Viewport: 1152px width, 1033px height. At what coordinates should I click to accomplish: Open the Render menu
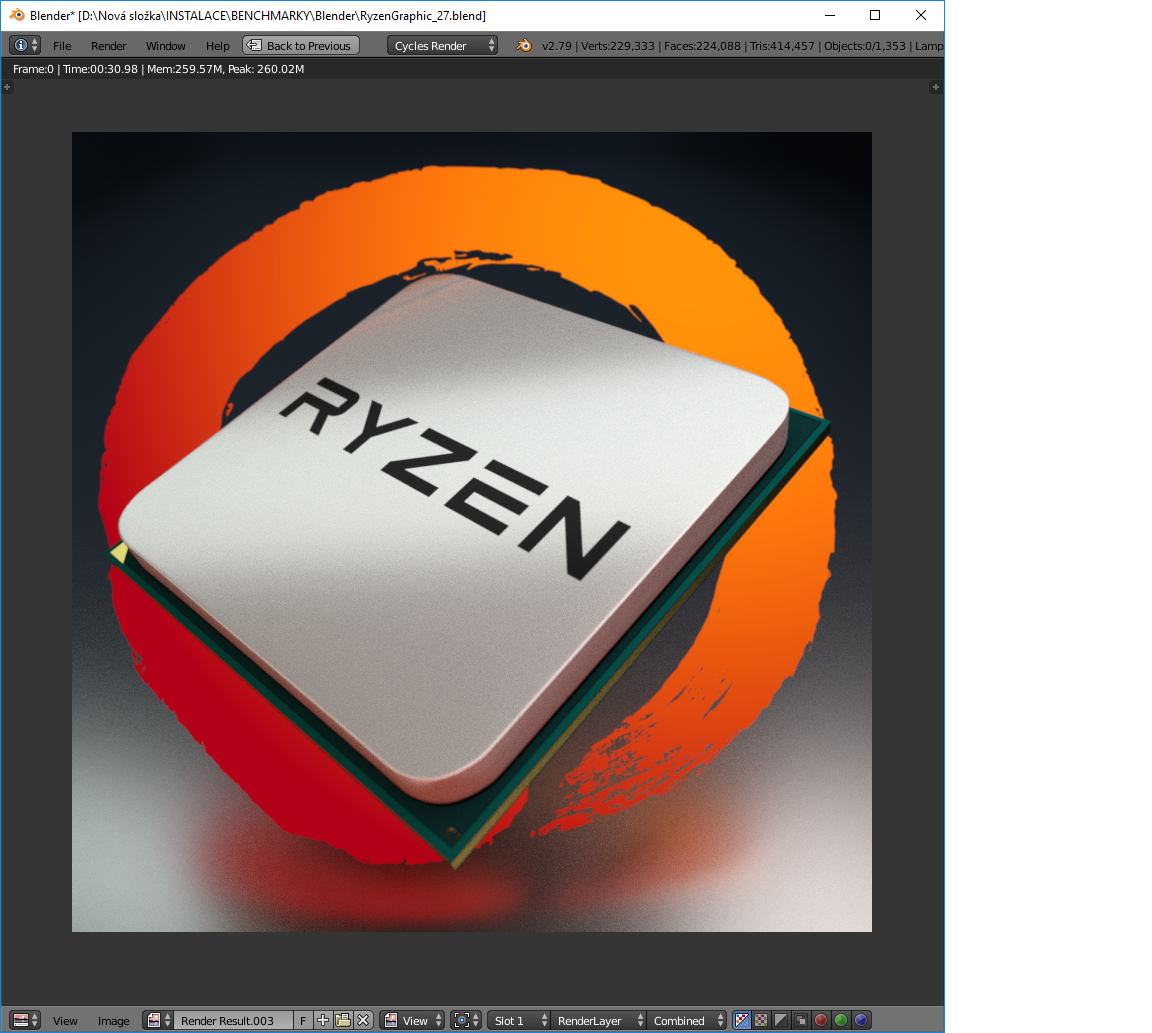click(x=108, y=46)
